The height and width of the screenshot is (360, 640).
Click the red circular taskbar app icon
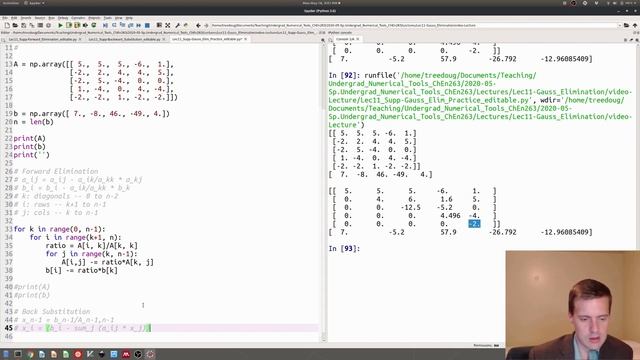pyautogui.click(x=78, y=354)
